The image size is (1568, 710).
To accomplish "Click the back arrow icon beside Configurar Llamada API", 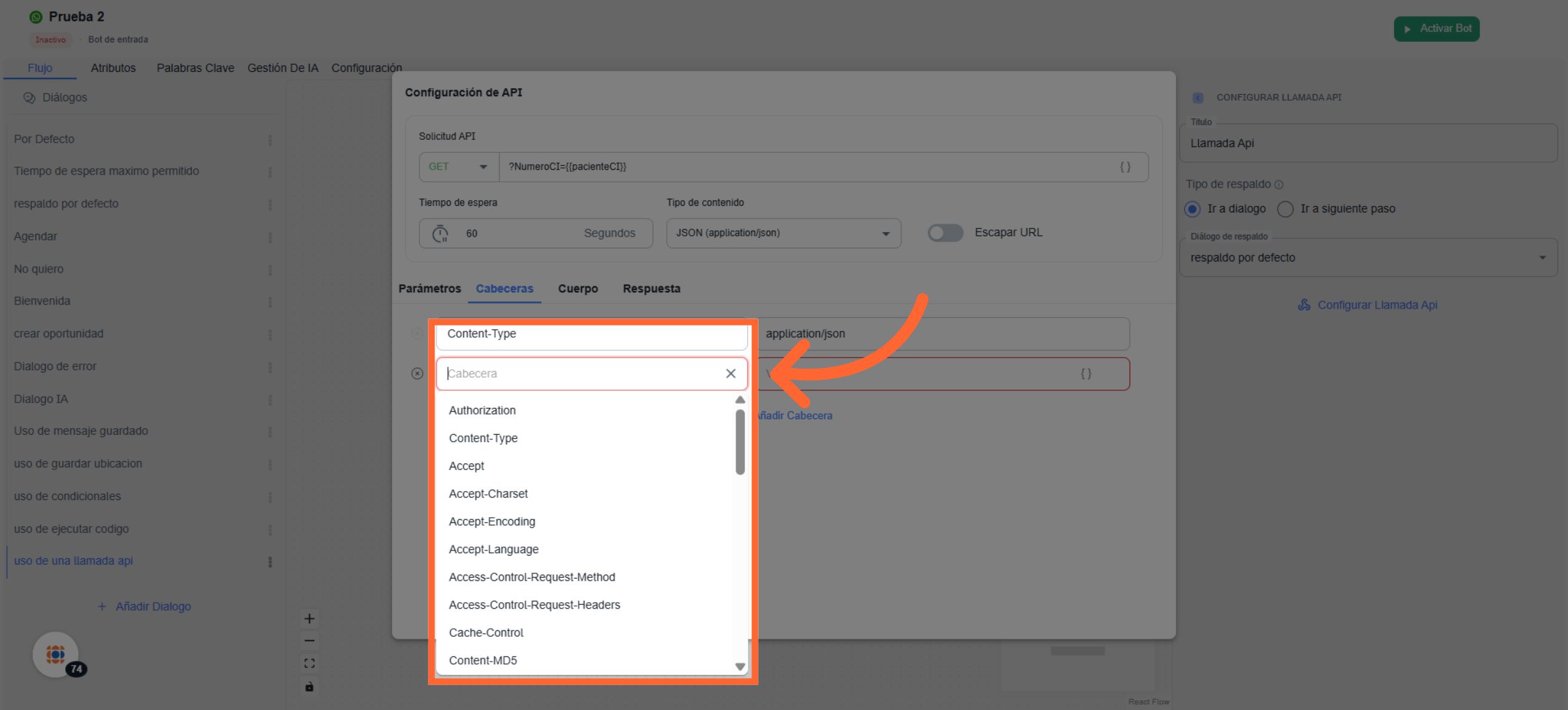I will coord(1198,97).
